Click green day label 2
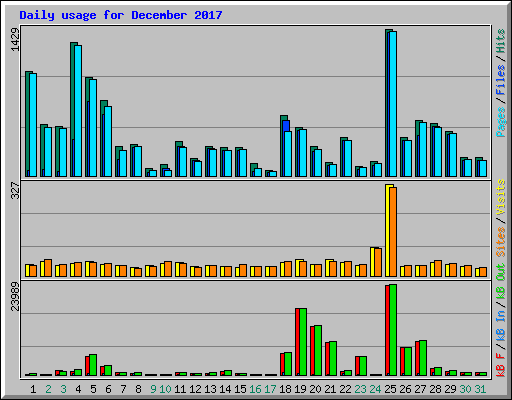Image resolution: width=512 pixels, height=400 pixels. pos(48,389)
